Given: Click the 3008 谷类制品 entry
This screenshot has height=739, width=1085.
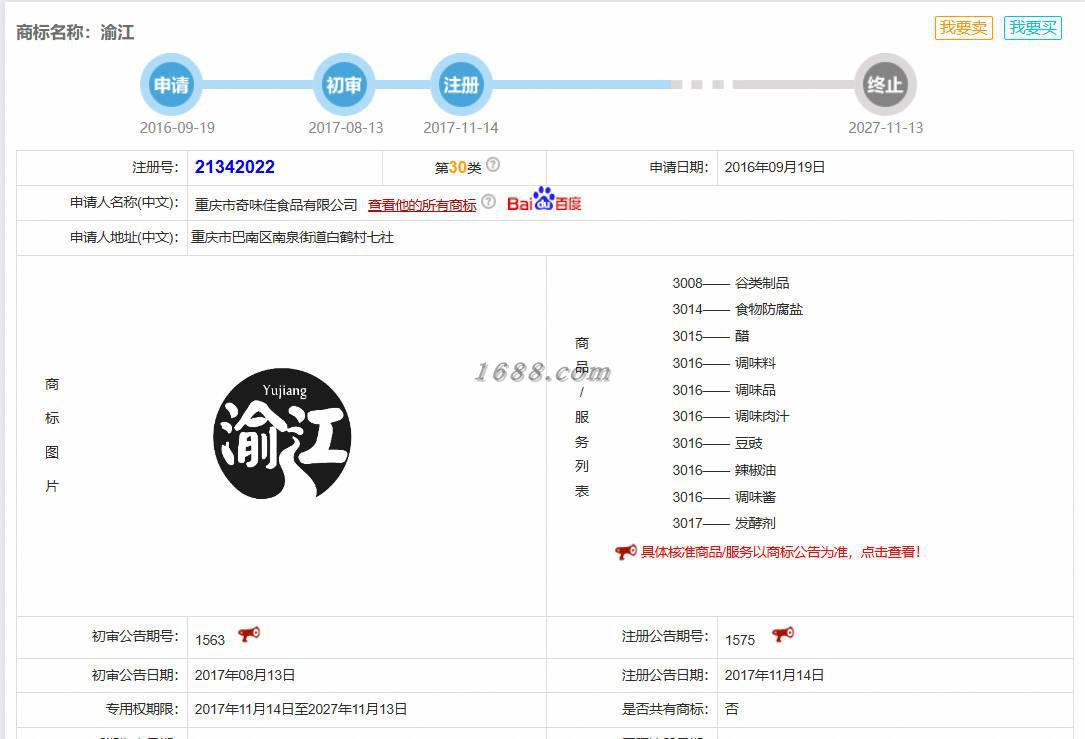Looking at the screenshot, I should coord(731,283).
